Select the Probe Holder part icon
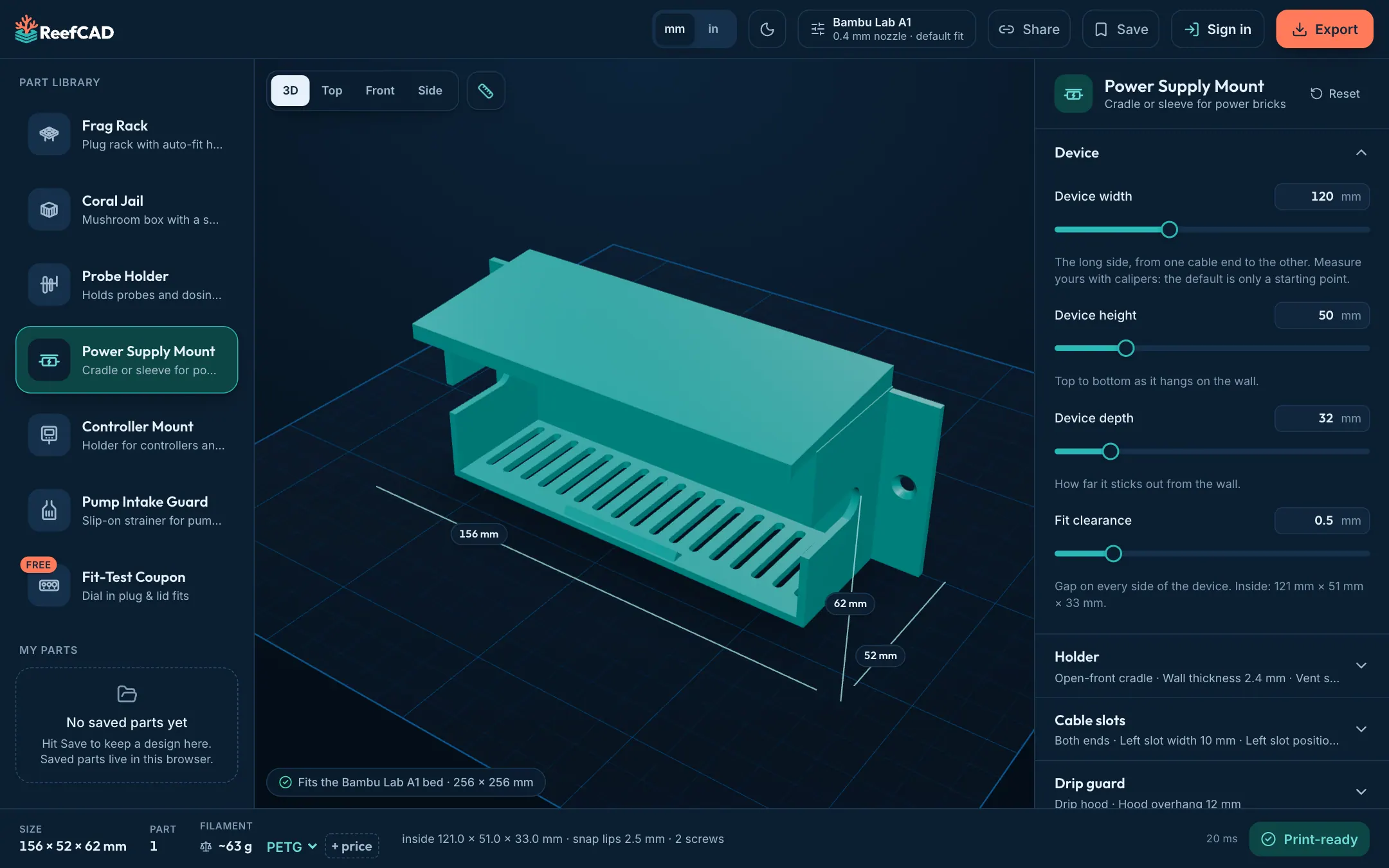This screenshot has height=868, width=1389. pyautogui.click(x=49, y=284)
